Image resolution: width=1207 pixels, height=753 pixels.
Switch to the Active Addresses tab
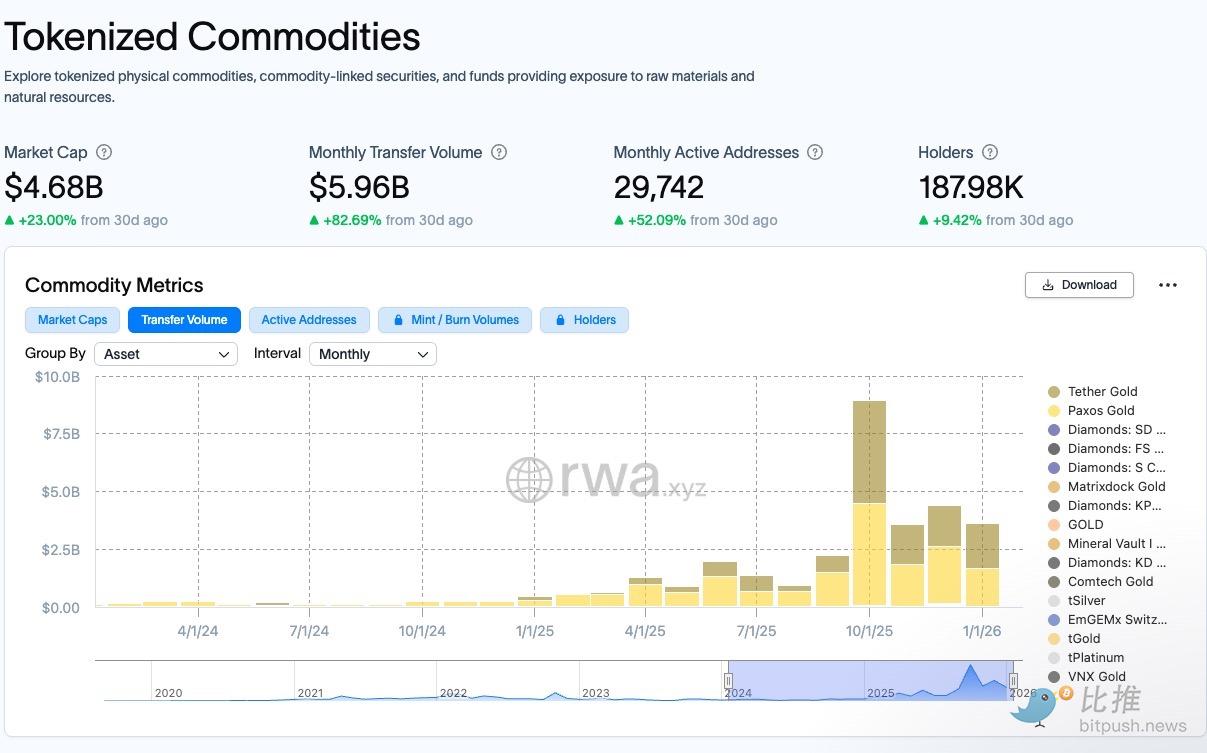309,320
